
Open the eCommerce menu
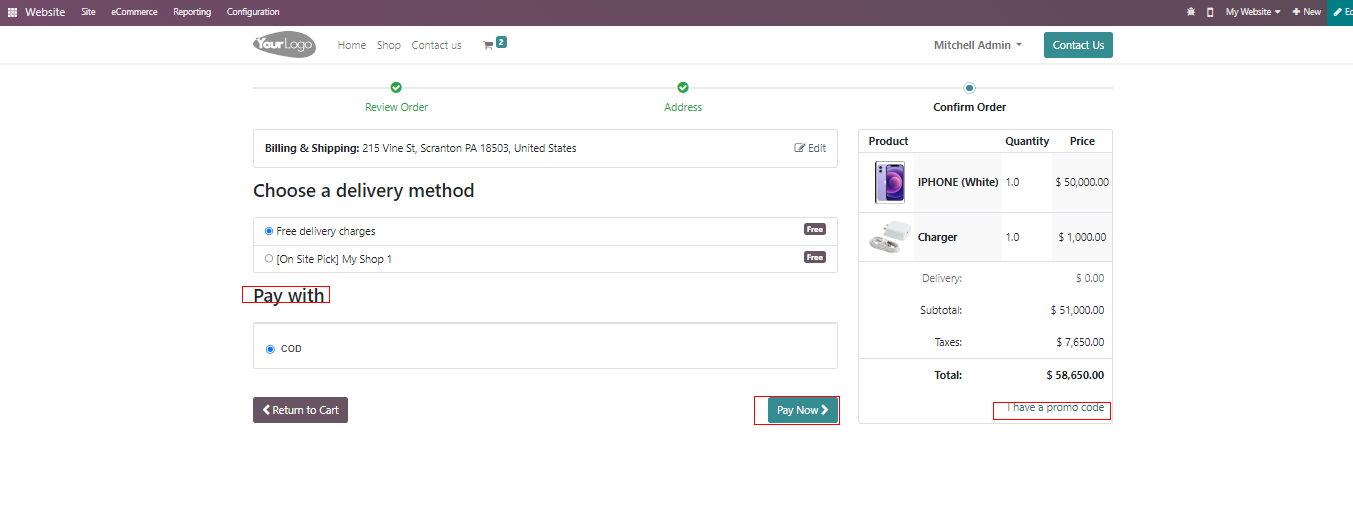click(x=134, y=12)
